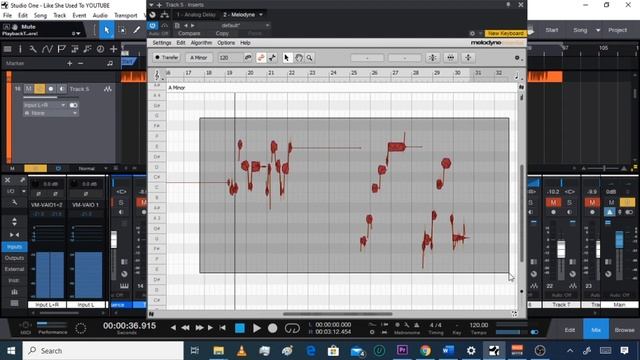The width and height of the screenshot is (640, 360).
Task: Click Melodyne vertical scrollbar thumb
Action: tap(522, 213)
